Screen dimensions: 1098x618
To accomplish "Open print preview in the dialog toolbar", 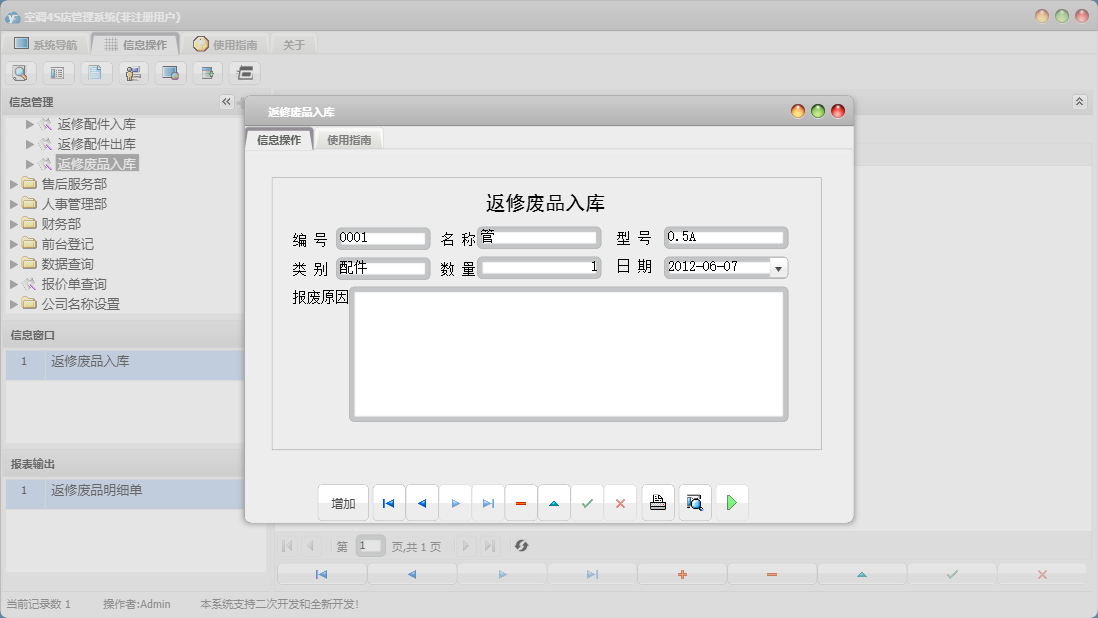I will pyautogui.click(x=696, y=502).
